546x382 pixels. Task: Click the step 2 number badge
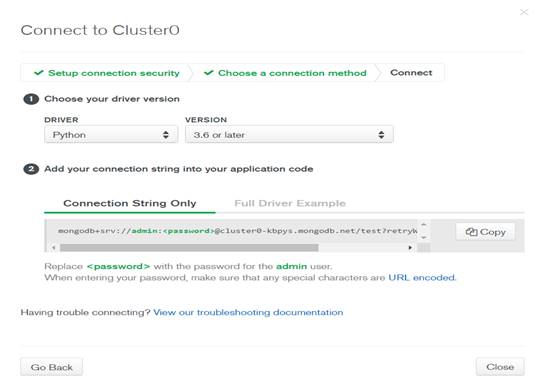tap(31, 169)
